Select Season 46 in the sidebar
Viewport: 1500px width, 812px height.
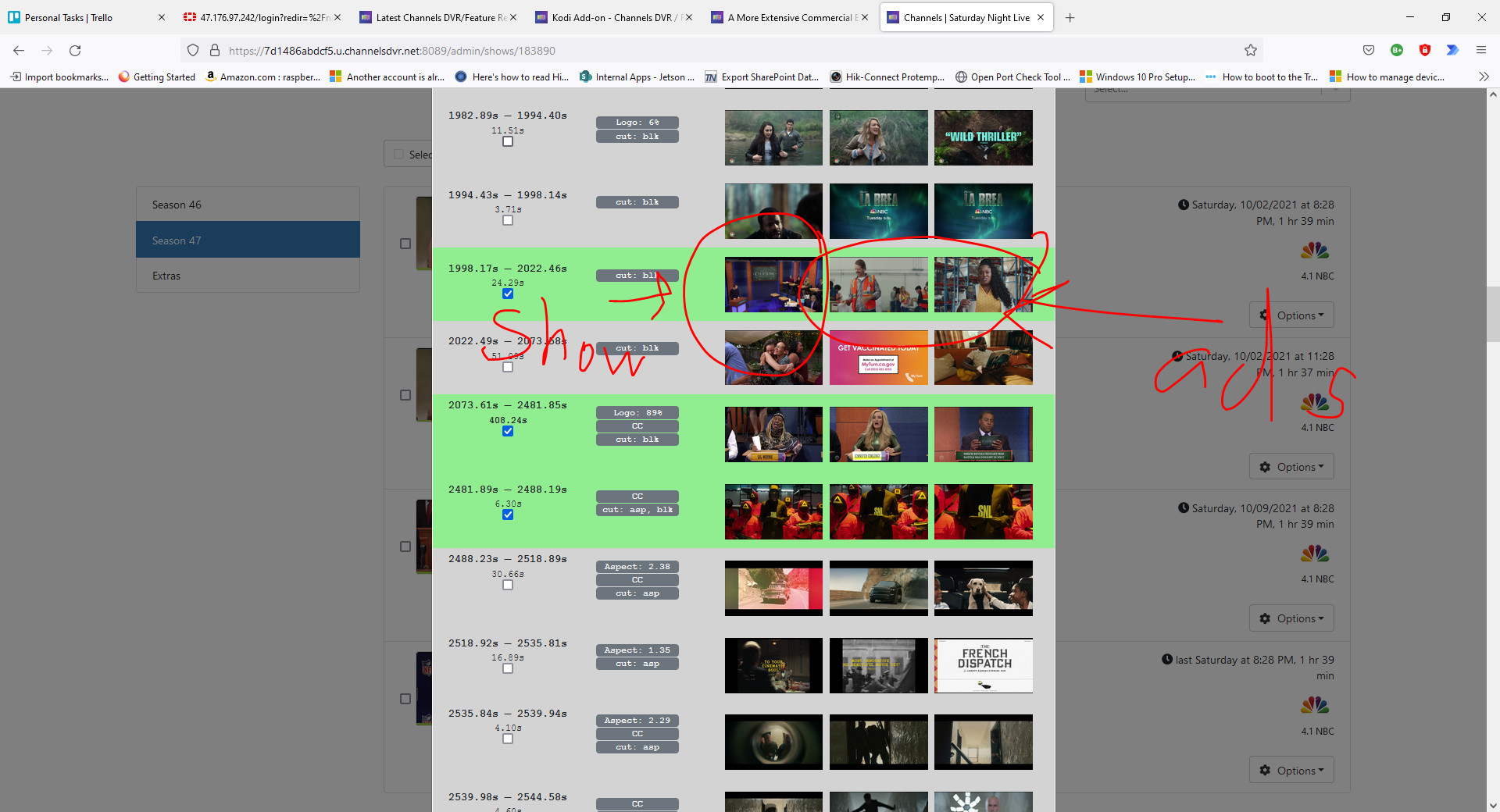tap(248, 205)
